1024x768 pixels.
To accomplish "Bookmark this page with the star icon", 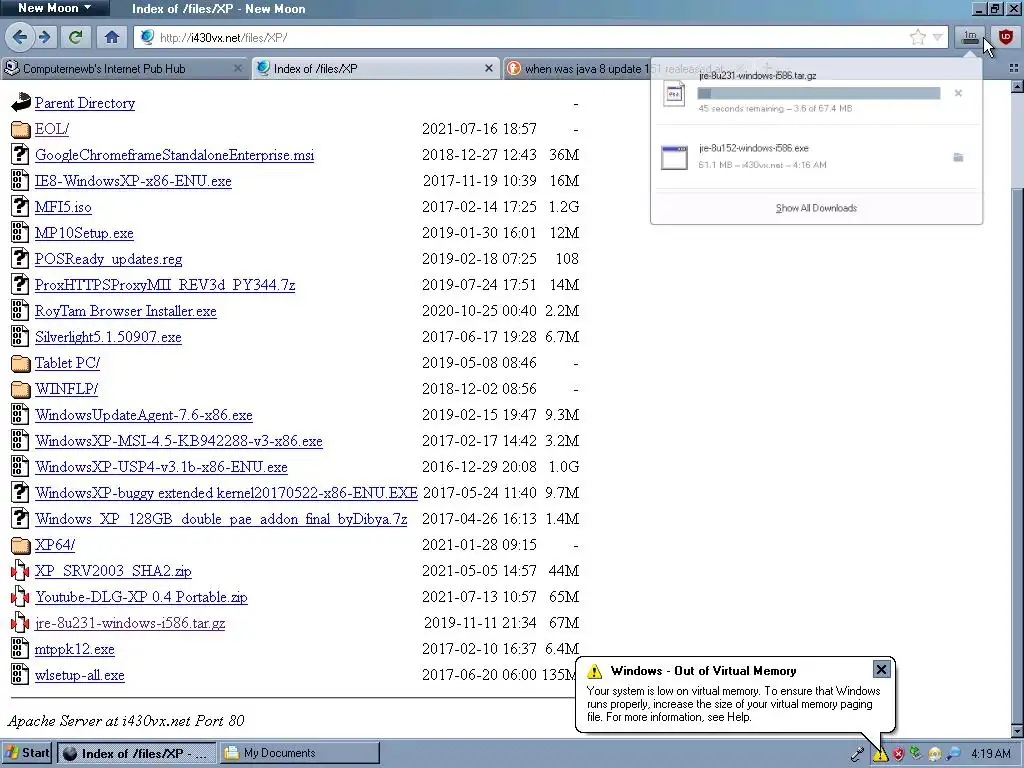I will (918, 37).
